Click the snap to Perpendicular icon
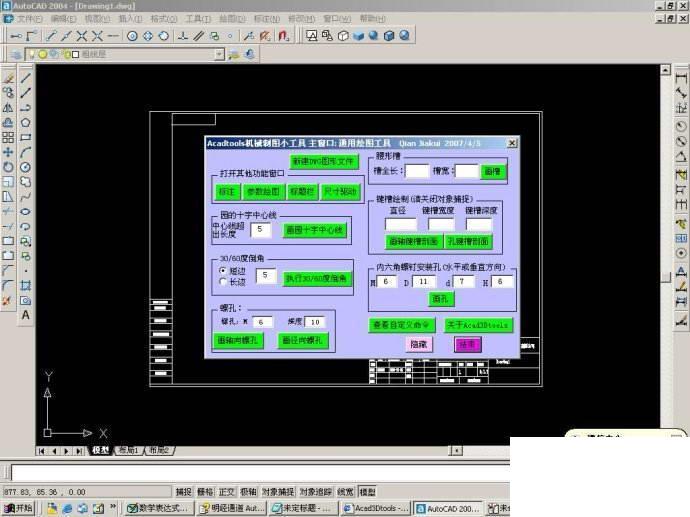Viewport: 690px width, 517px height. click(x=183, y=36)
